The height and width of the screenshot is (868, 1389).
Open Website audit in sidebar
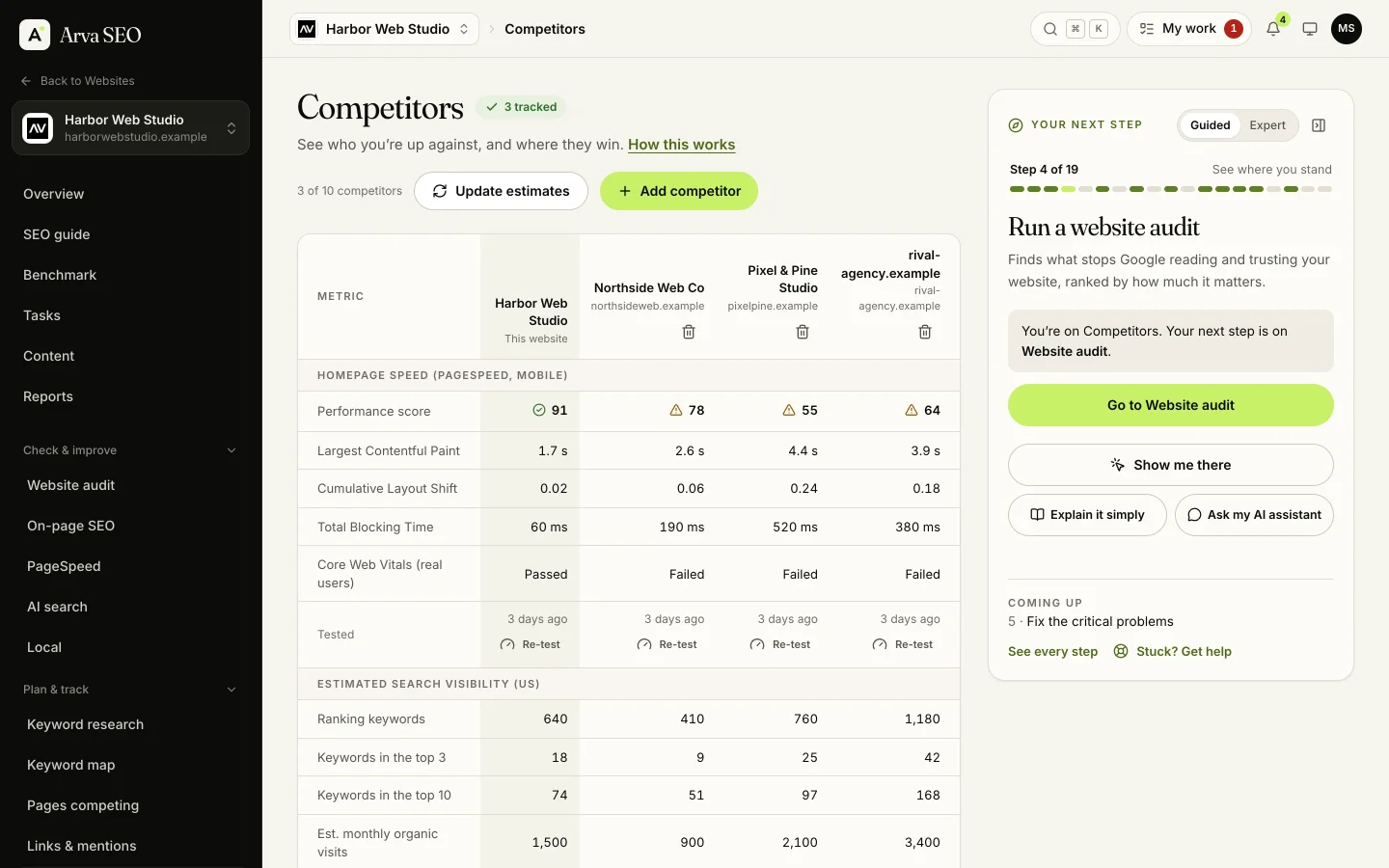coord(130,485)
